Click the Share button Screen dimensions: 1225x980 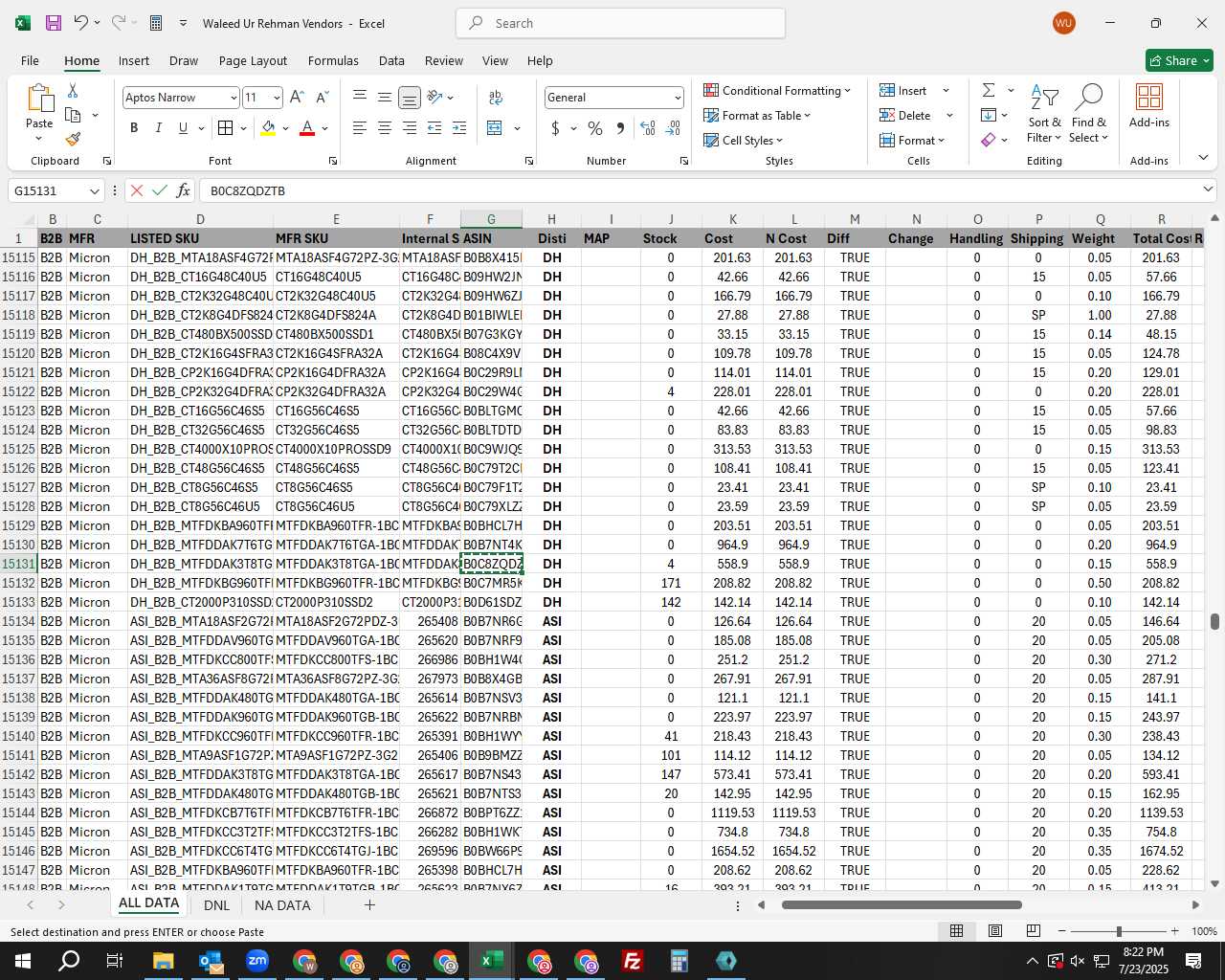click(x=1179, y=60)
